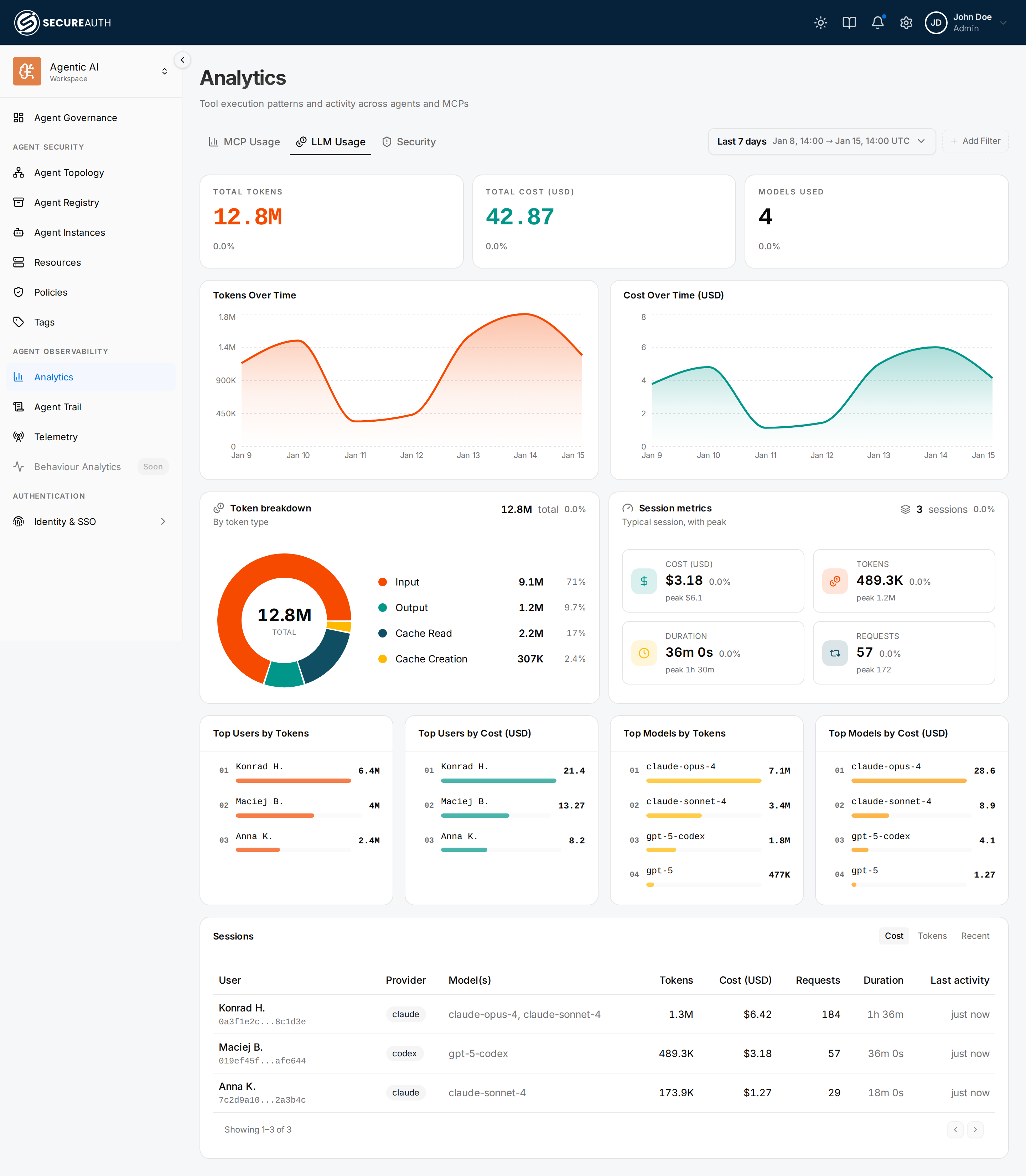Screen dimensions: 1026x1176
Task: Click Total Cost 42.87 value
Action: click(520, 217)
